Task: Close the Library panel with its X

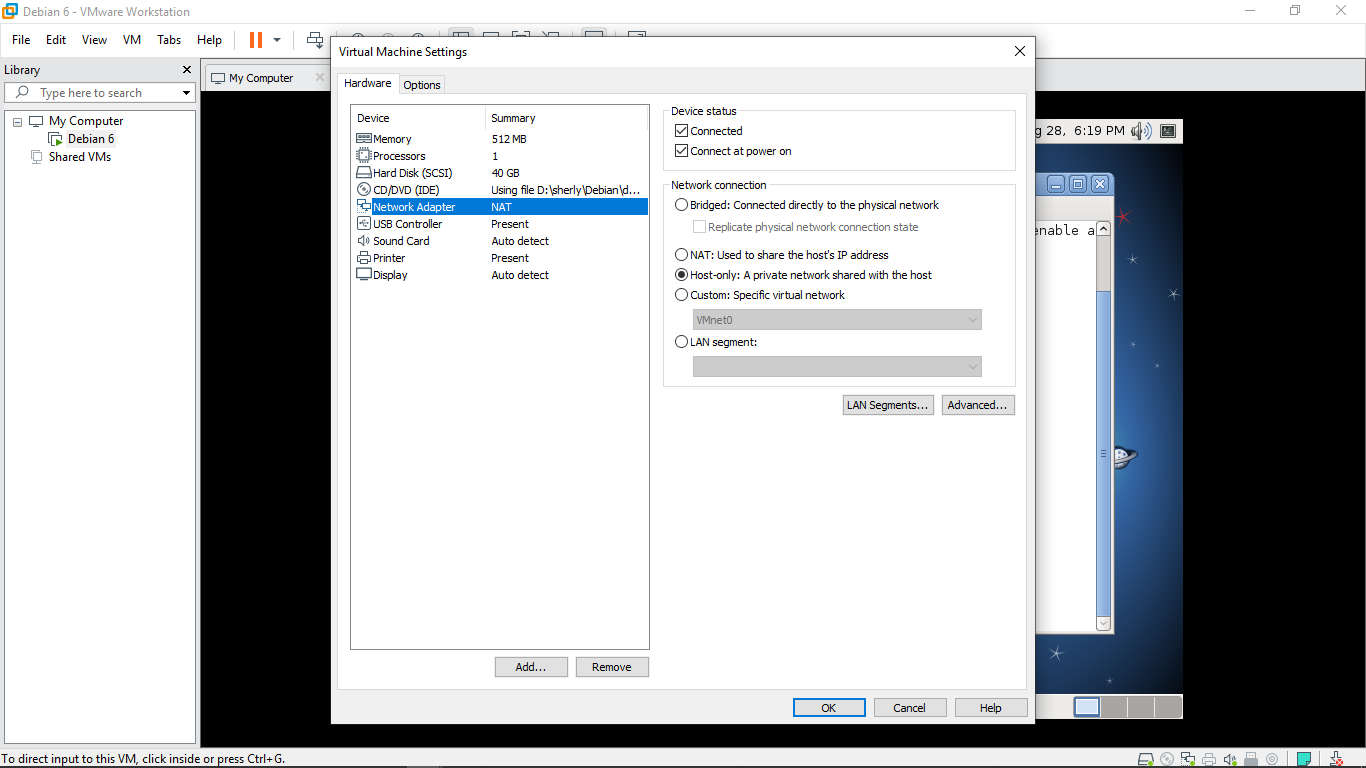Action: [186, 70]
